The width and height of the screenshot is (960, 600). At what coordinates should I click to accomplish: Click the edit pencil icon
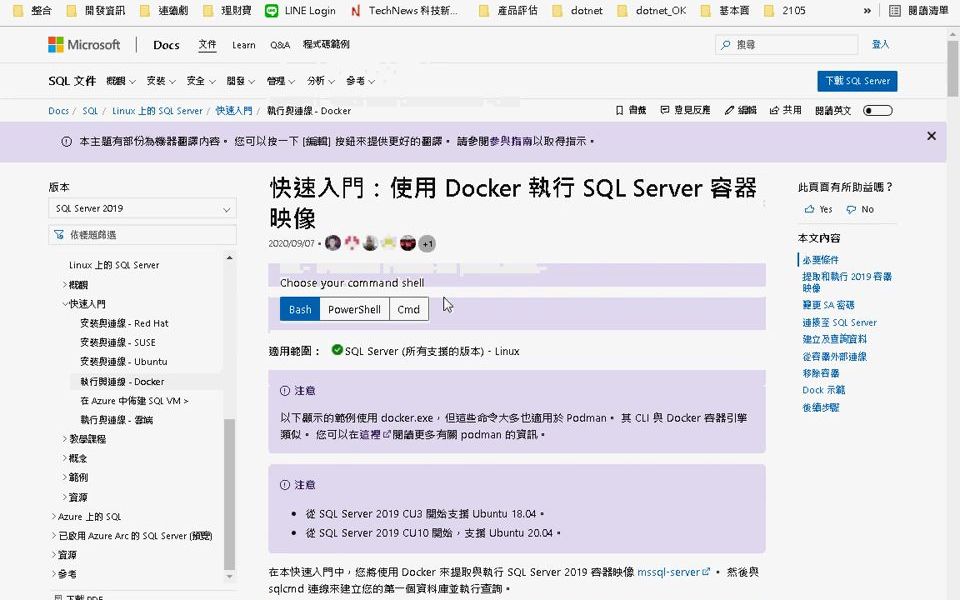[729, 111]
